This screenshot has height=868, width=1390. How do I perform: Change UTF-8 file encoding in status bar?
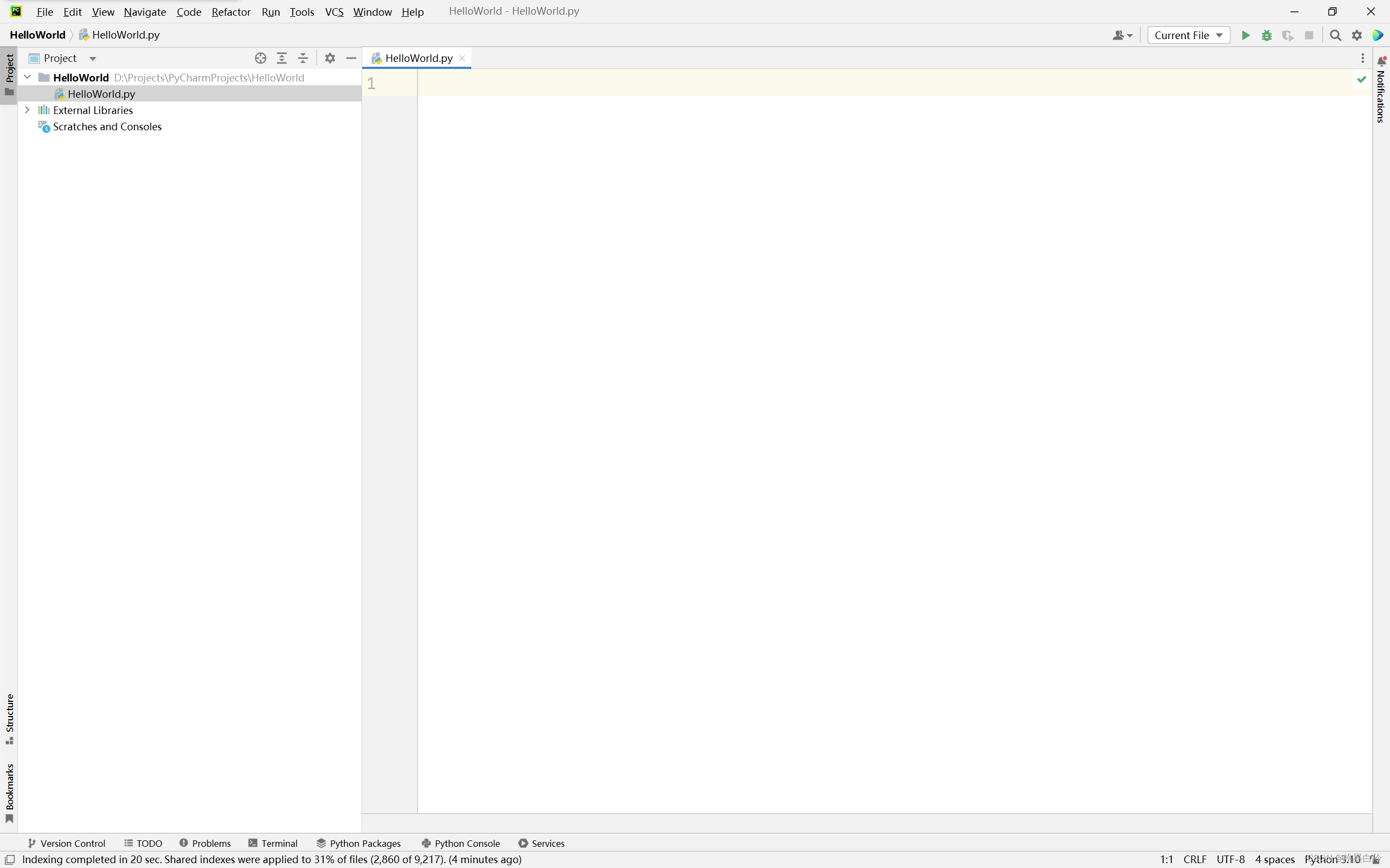pyautogui.click(x=1230, y=859)
